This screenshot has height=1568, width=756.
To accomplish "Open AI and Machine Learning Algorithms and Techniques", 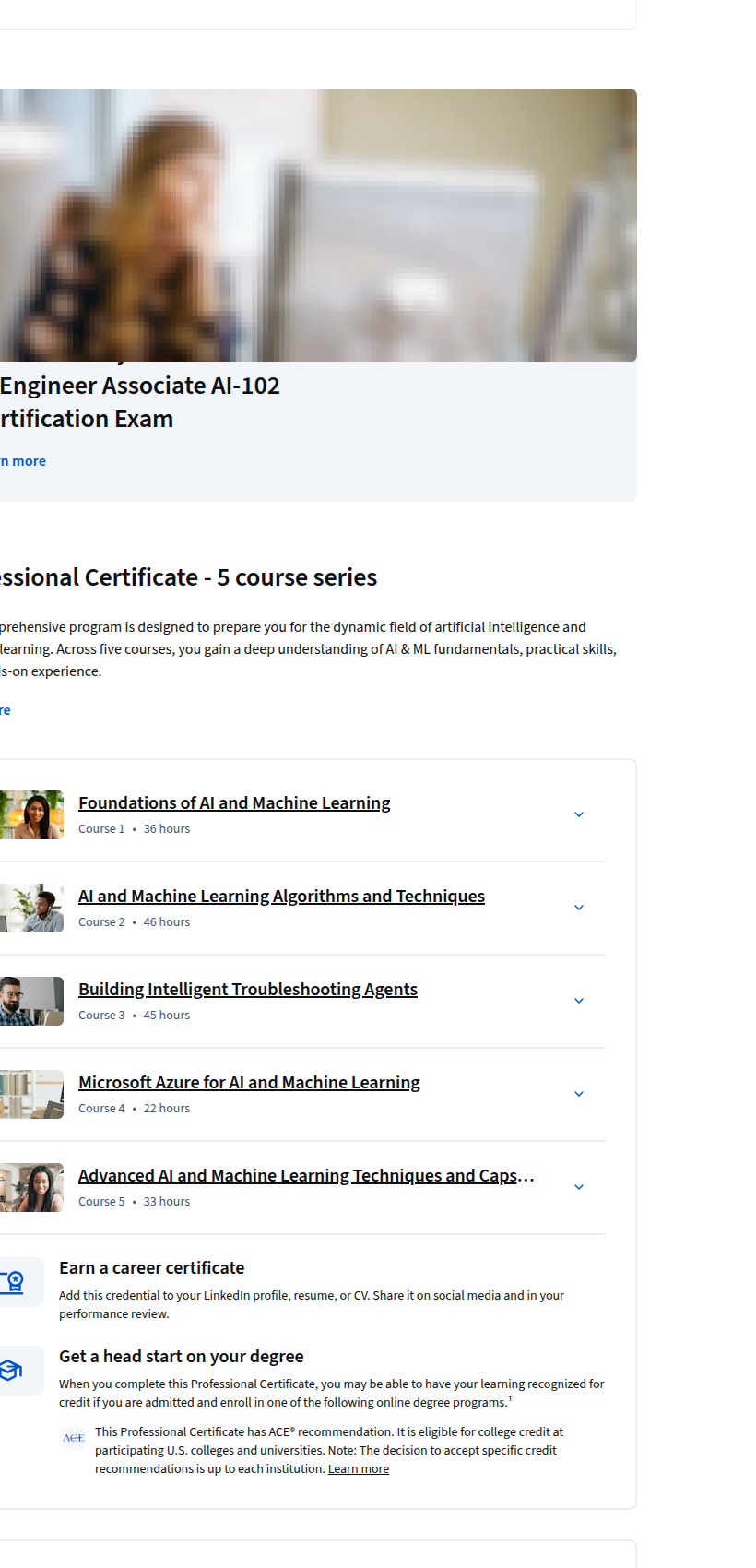I will (x=281, y=897).
